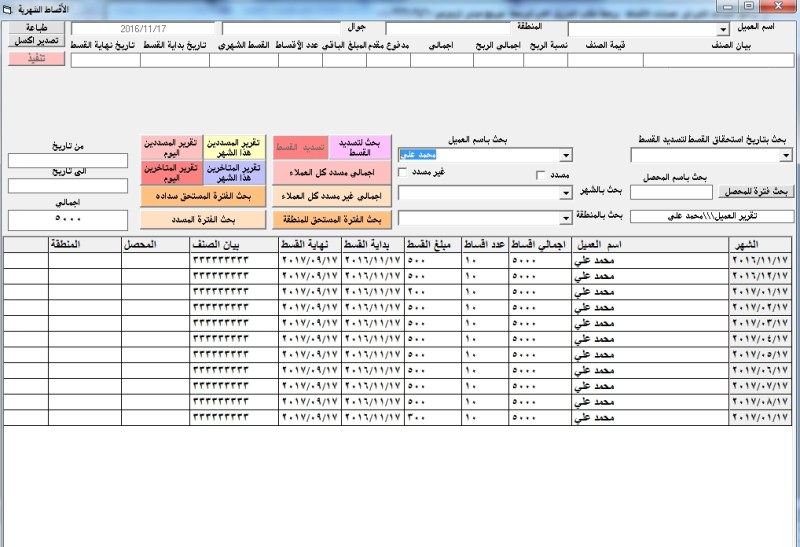
Task: Click the المنطقة input field at top
Action: click(448, 29)
